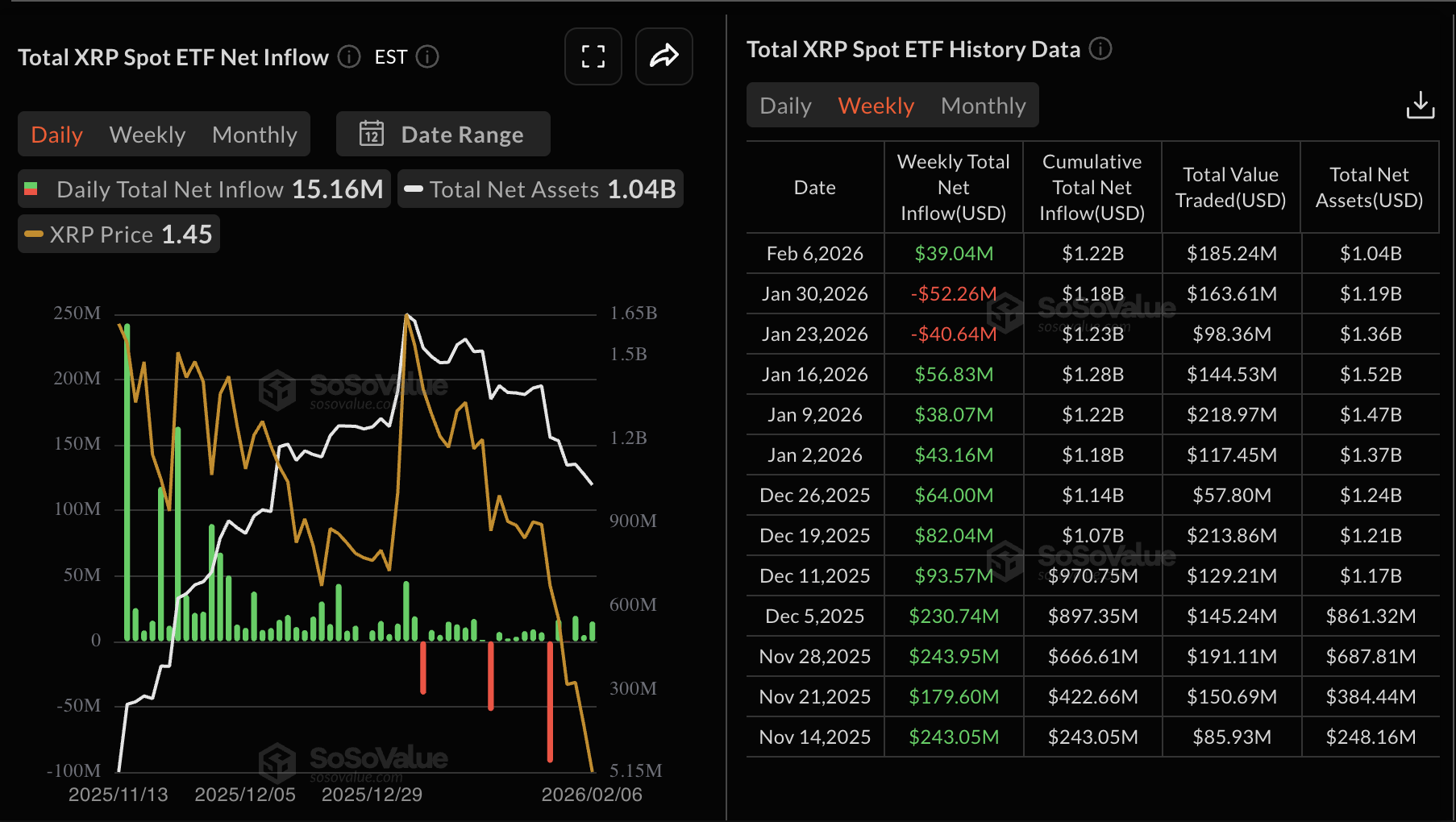Select Monthly tab in history table
Image resolution: width=1456 pixels, height=822 pixels.
point(983,106)
